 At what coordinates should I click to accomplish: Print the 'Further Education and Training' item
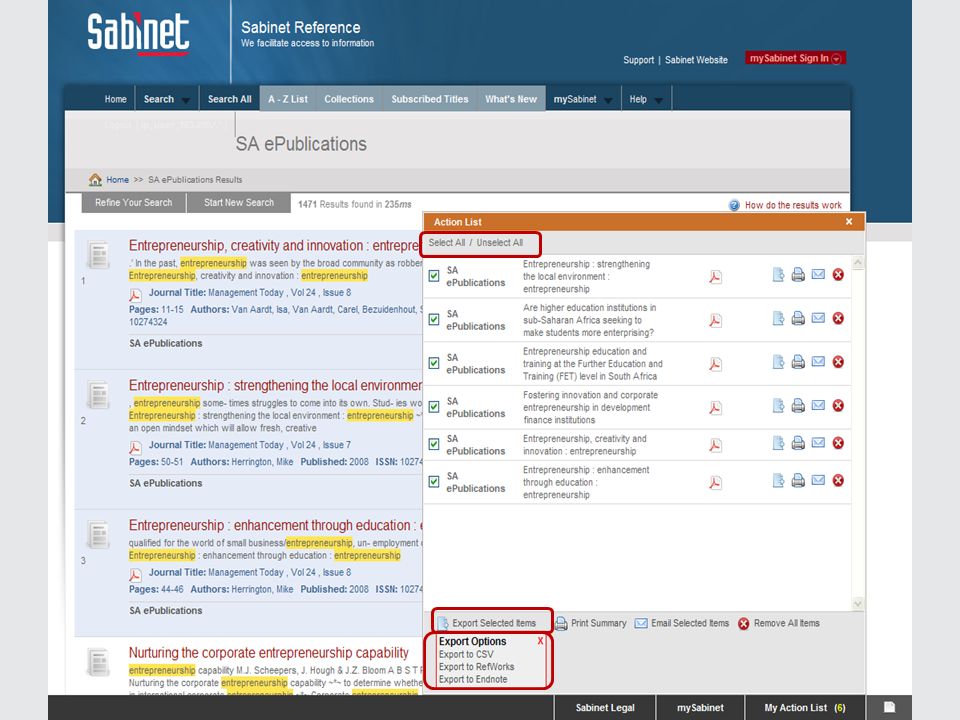pyautogui.click(x=798, y=362)
